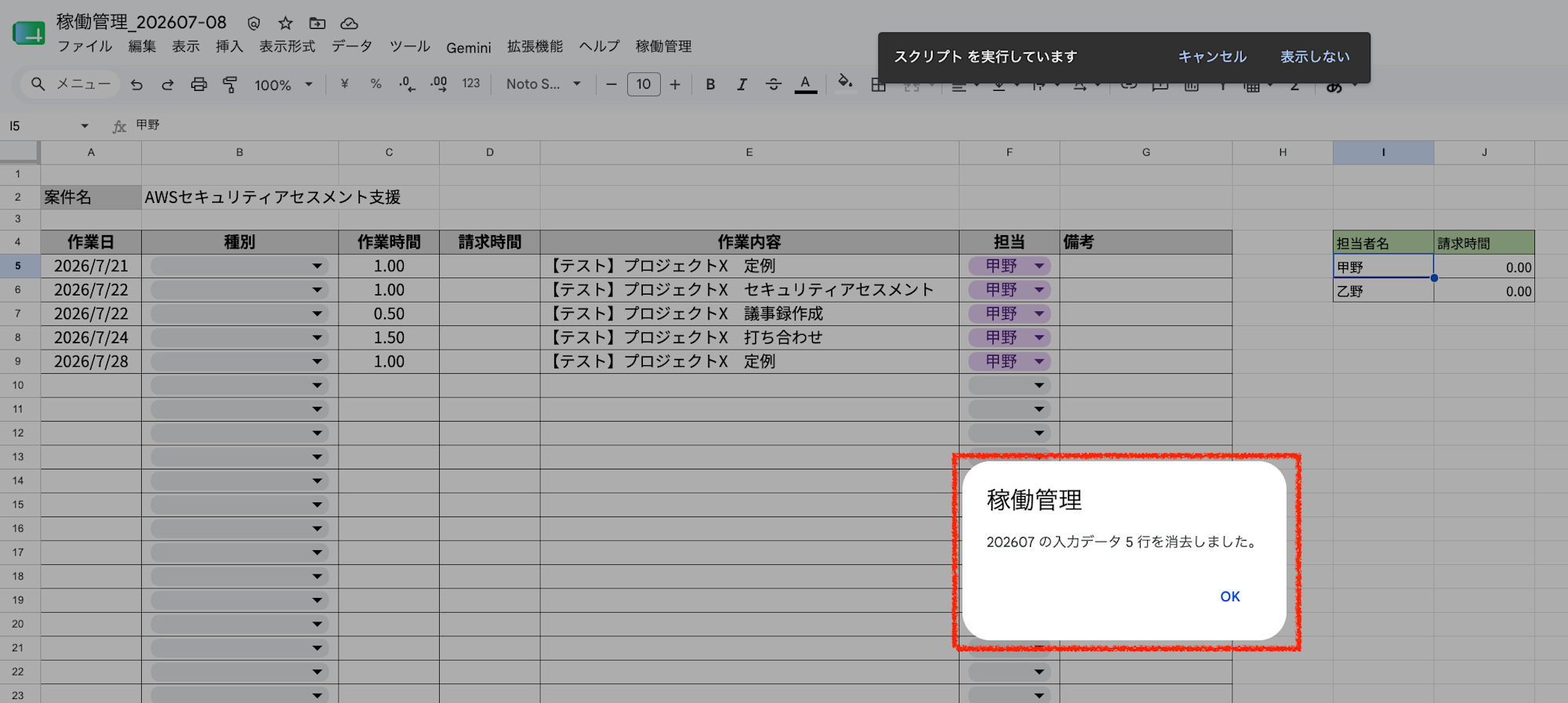Open the name box dropdown arrow

[85, 126]
